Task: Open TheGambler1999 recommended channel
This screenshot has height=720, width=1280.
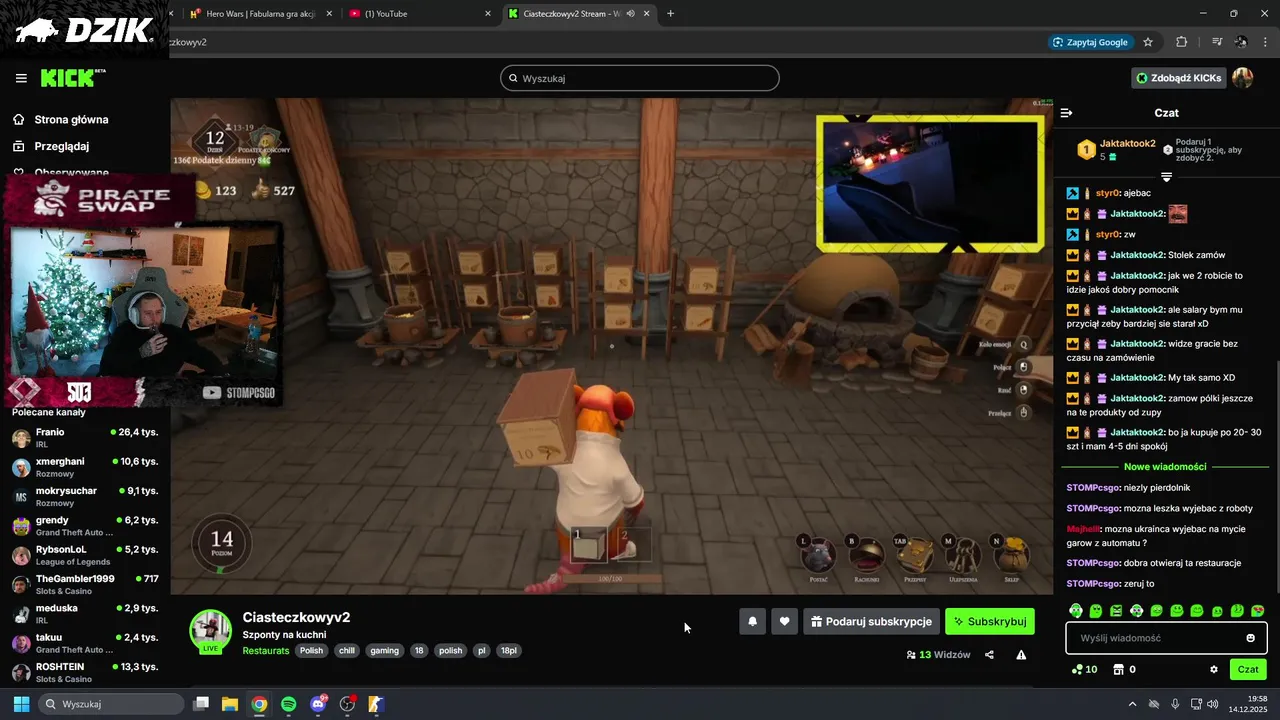Action: pos(85,584)
